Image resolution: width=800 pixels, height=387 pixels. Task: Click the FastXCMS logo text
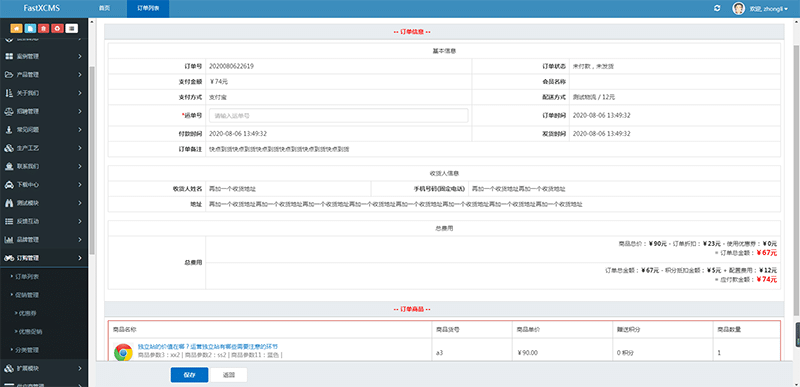pyautogui.click(x=42, y=8)
